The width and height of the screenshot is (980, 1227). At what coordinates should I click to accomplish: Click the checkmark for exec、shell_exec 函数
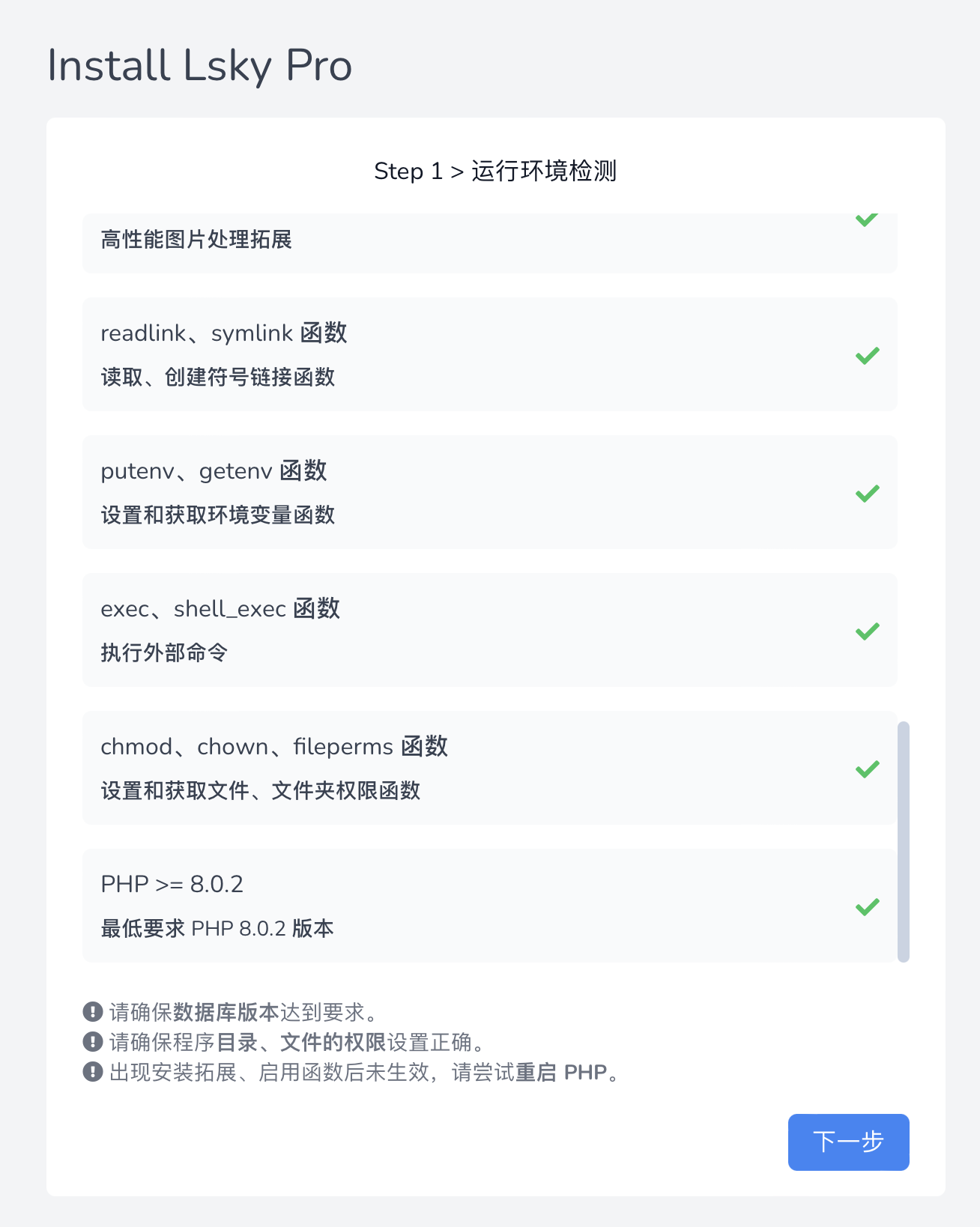click(867, 631)
